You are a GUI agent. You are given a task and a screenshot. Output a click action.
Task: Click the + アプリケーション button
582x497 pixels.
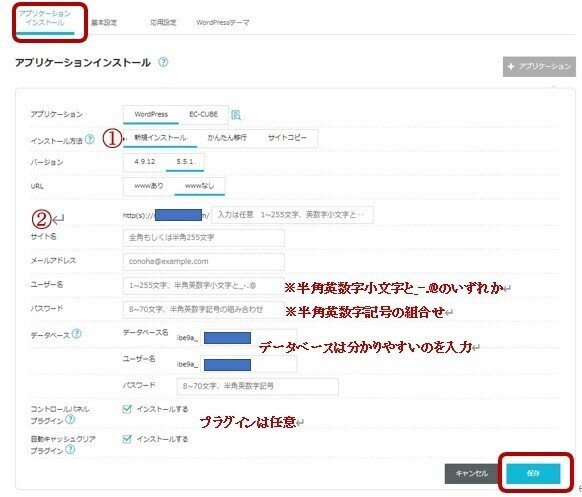(539, 67)
